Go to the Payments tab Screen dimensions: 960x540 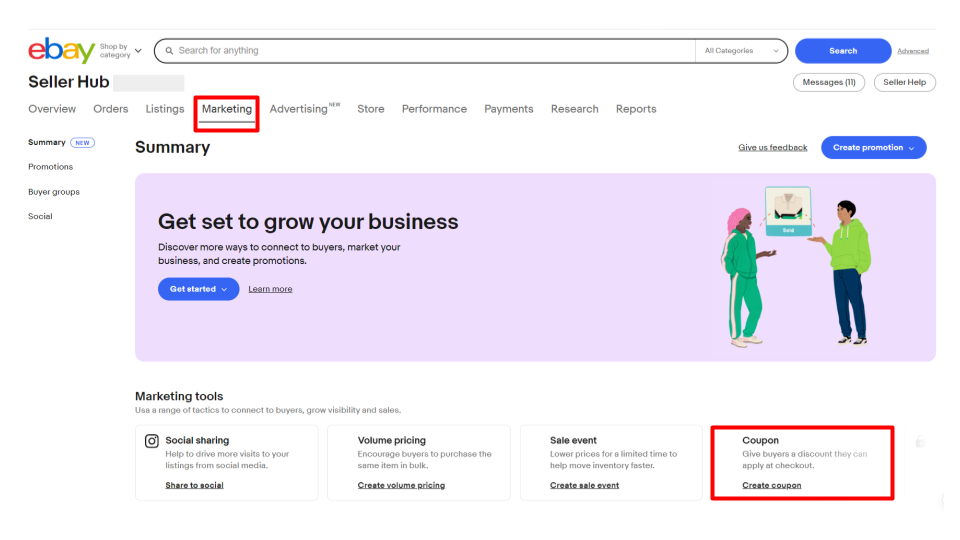point(508,109)
